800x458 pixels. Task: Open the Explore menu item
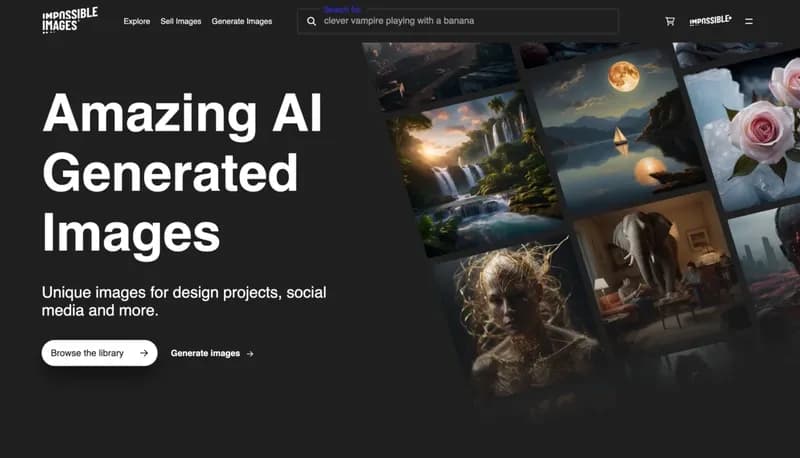tap(137, 21)
